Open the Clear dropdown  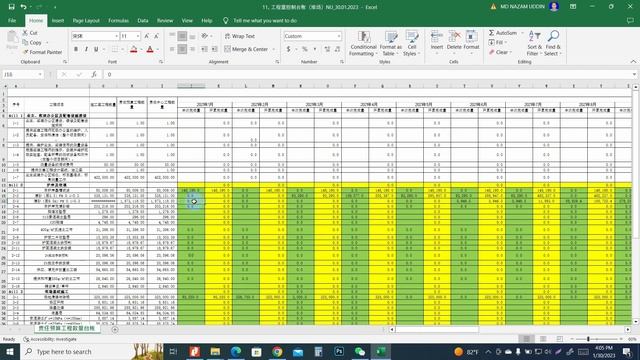click(500, 52)
